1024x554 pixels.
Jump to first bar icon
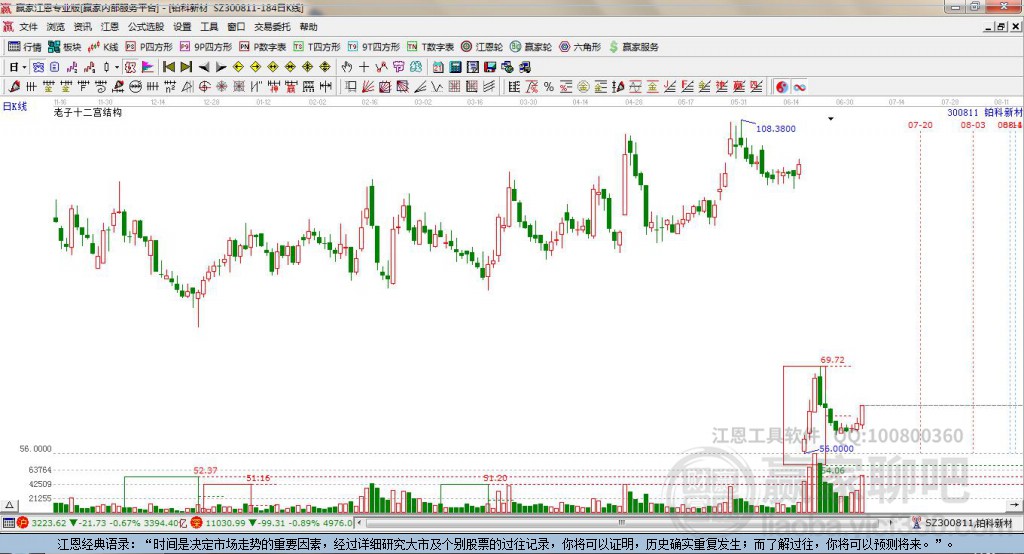(169, 67)
